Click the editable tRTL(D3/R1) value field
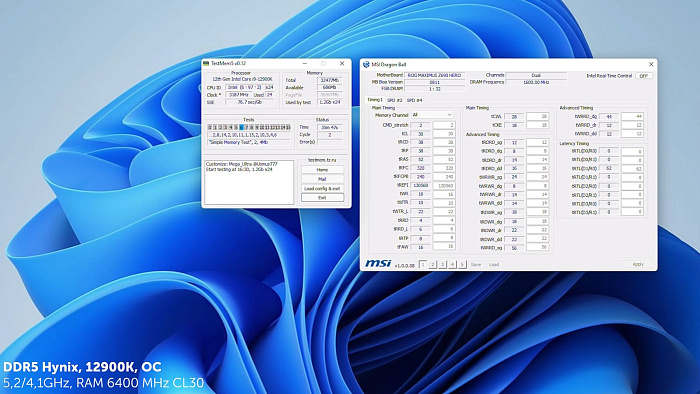 click(x=632, y=212)
